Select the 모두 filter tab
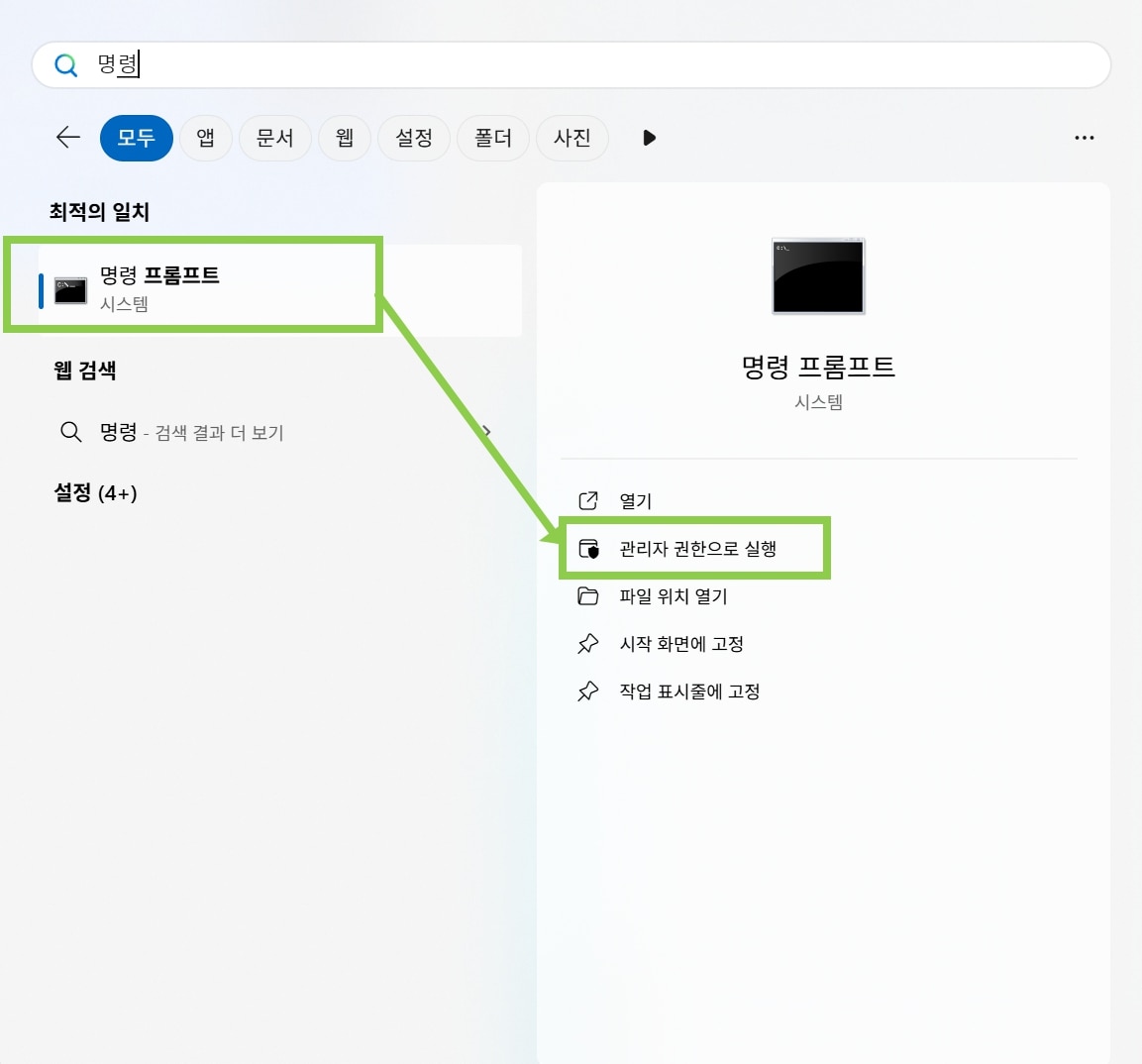Screen dimensions: 1142x1064 (137, 138)
